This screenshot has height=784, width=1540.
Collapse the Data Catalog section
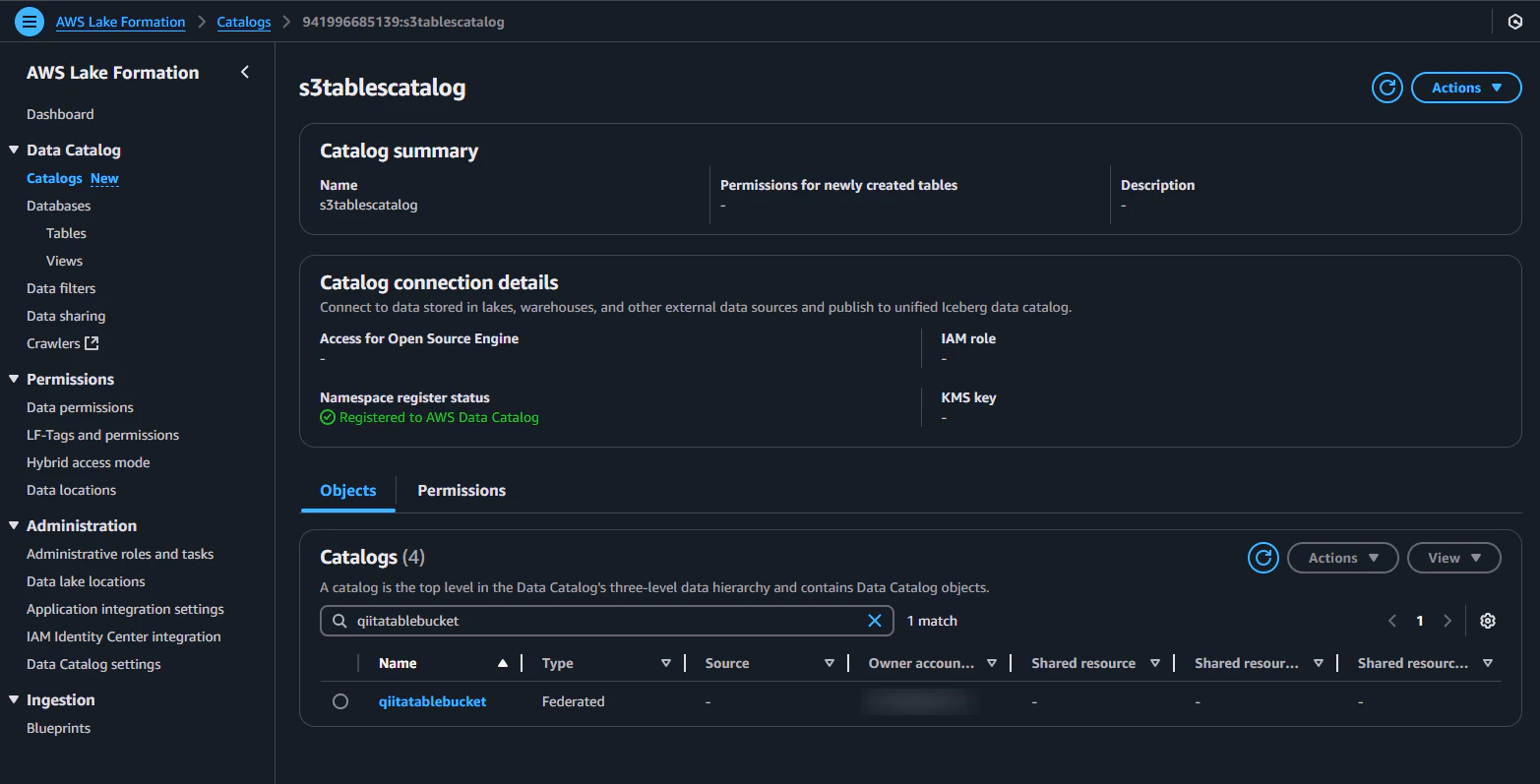pyautogui.click(x=14, y=150)
